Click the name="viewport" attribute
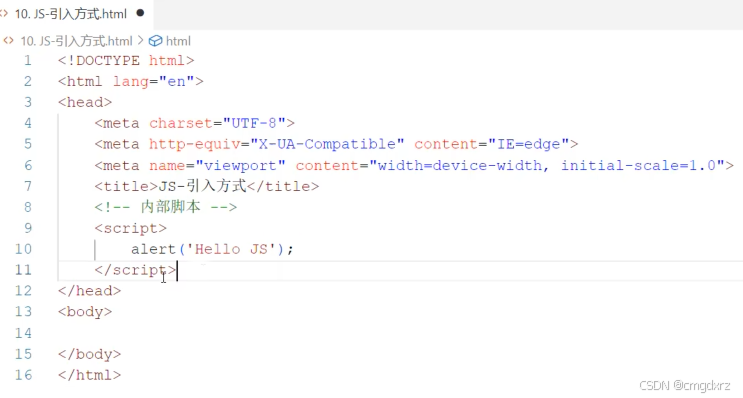743x398 pixels. click(217, 165)
